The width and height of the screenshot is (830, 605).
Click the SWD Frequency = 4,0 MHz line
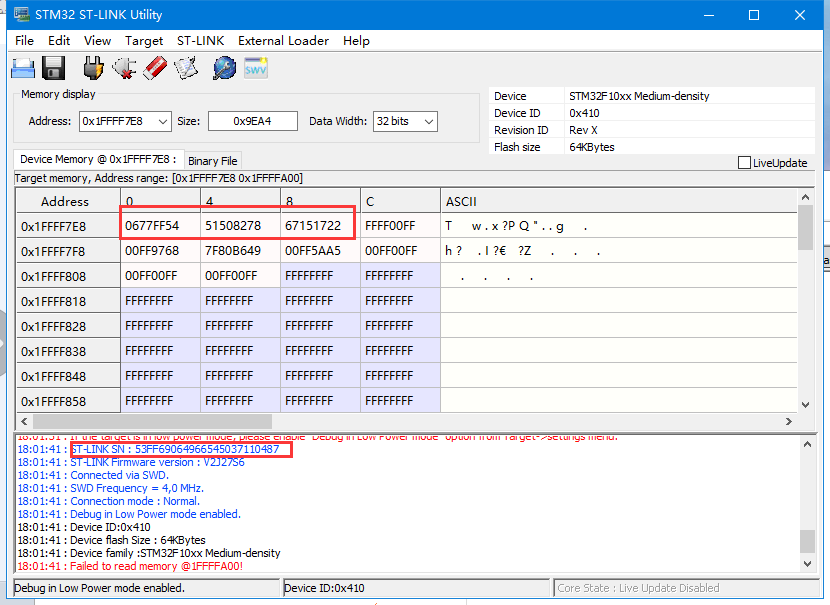[110, 488]
